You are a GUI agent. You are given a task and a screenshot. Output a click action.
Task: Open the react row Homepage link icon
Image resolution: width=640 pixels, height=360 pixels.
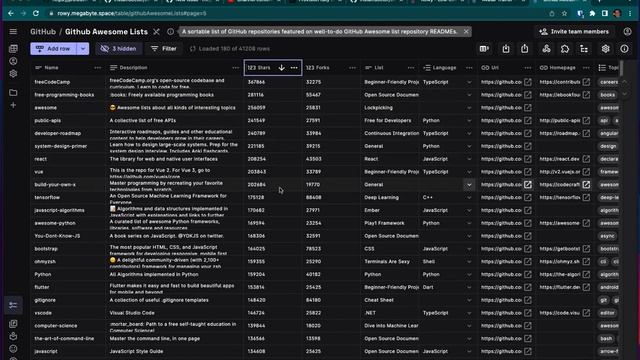tap(586, 159)
